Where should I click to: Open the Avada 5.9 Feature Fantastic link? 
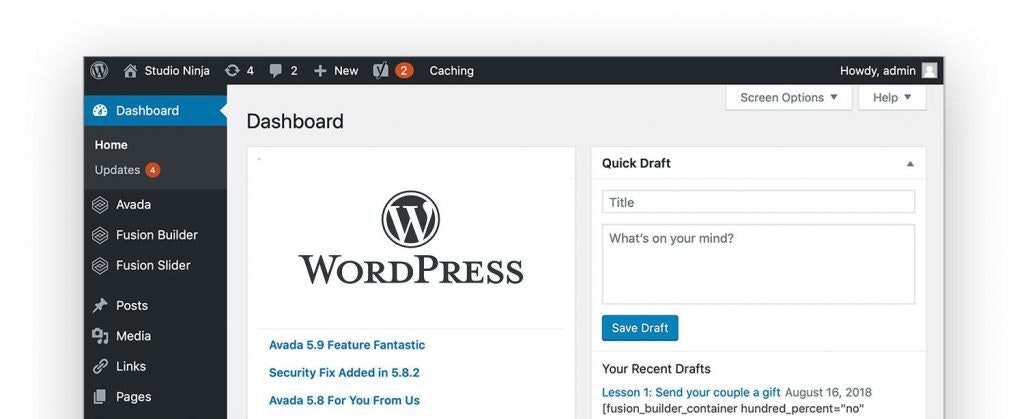(346, 345)
